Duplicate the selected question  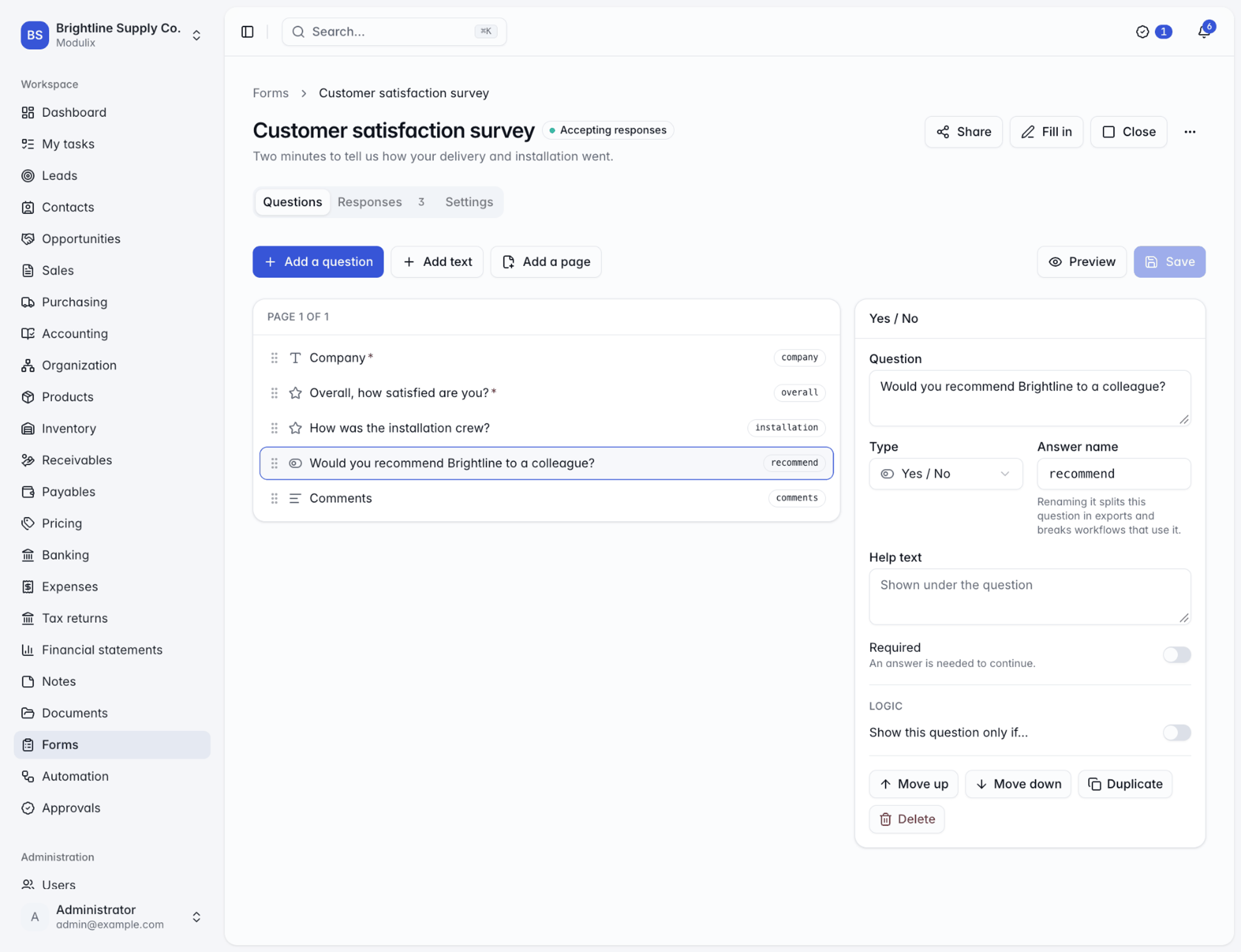(x=1125, y=784)
